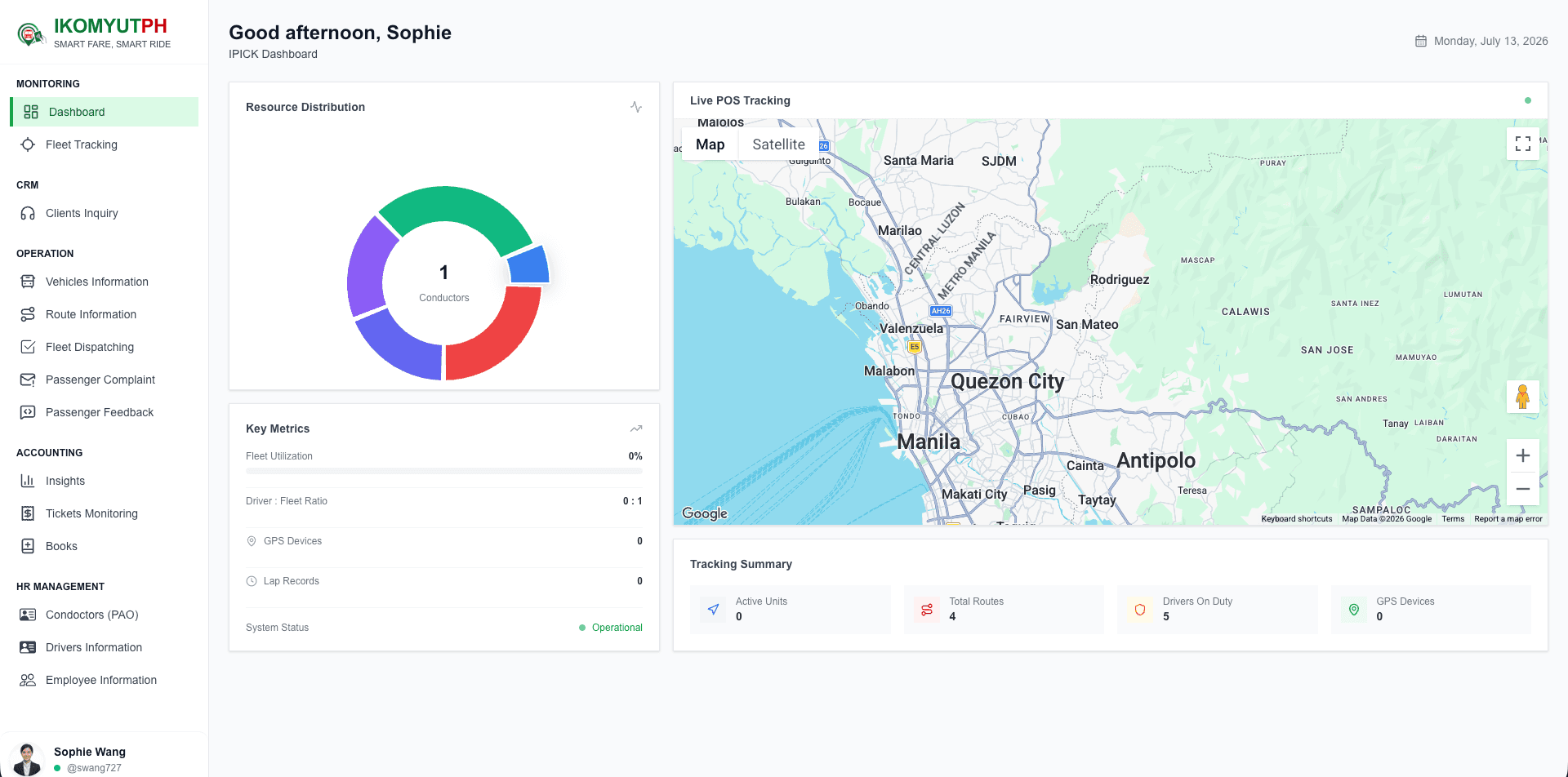Screen dimensions: 1568x777
Task: Click the Key Metrics trending icon
Action: (x=636, y=428)
